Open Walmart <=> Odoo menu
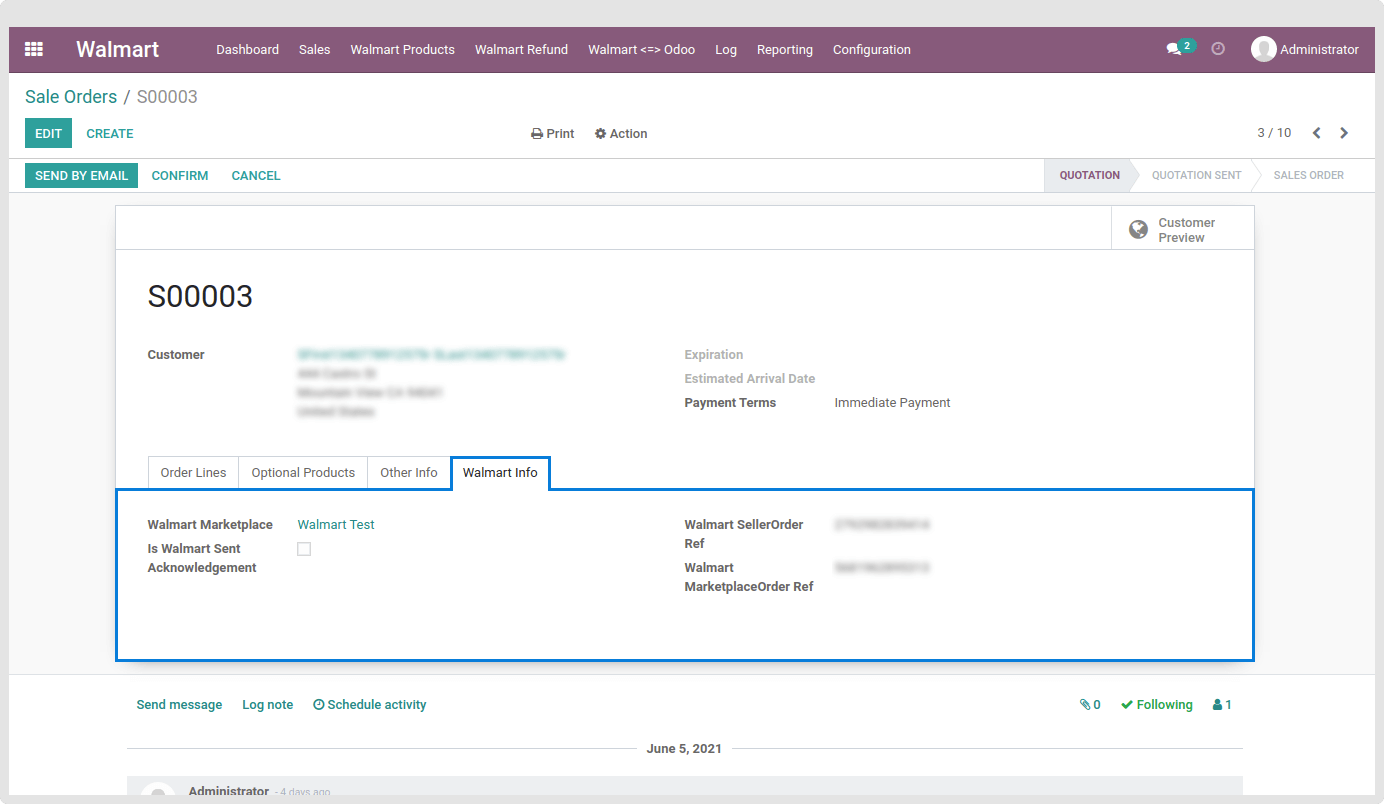The width and height of the screenshot is (1384, 804). point(641,50)
